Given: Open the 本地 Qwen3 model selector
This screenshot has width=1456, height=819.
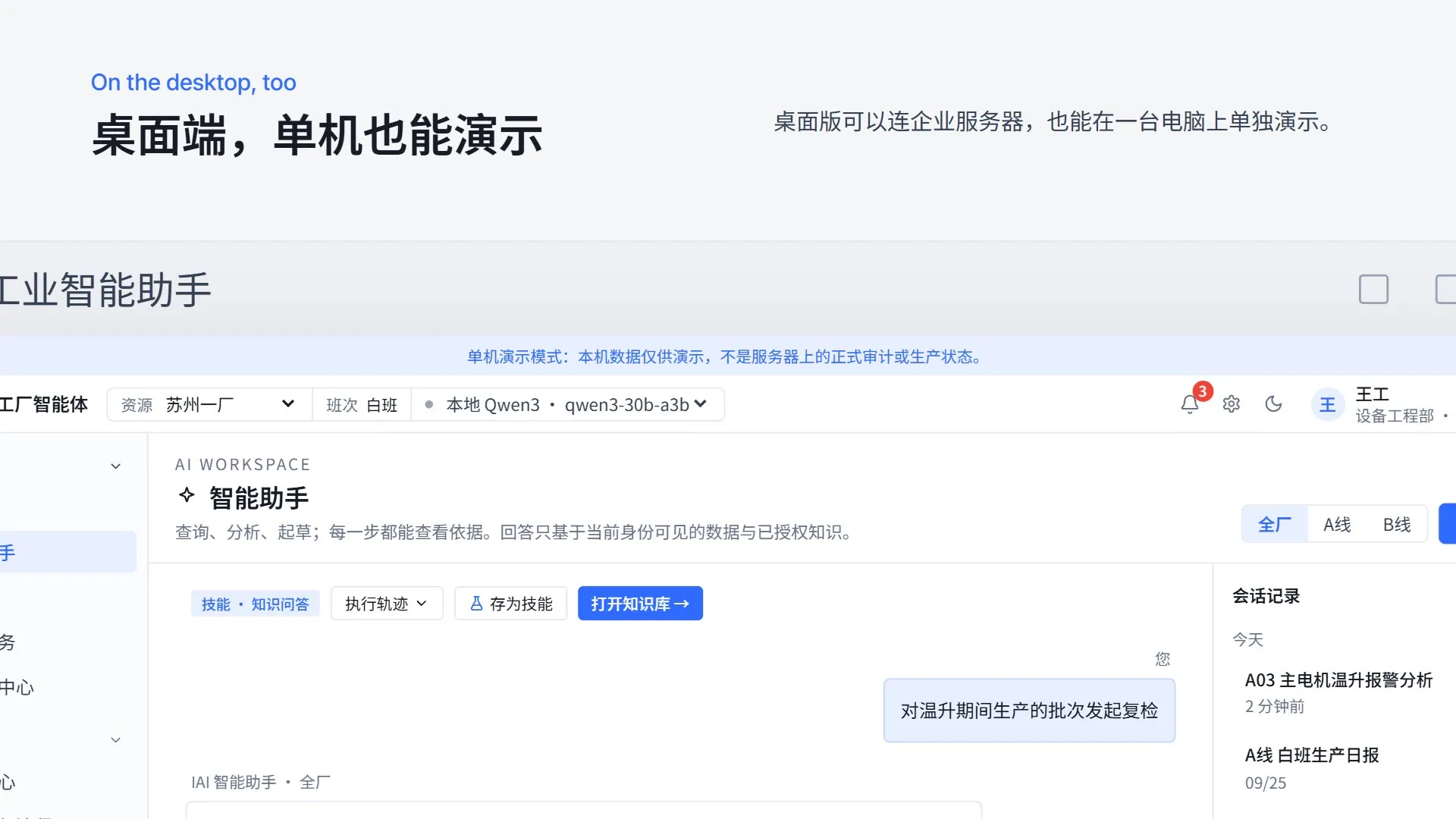Looking at the screenshot, I should 567,405.
